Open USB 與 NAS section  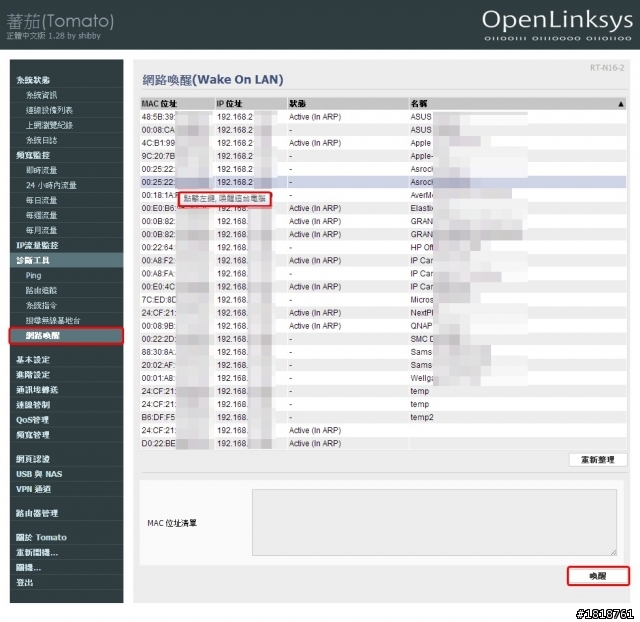pos(39,474)
